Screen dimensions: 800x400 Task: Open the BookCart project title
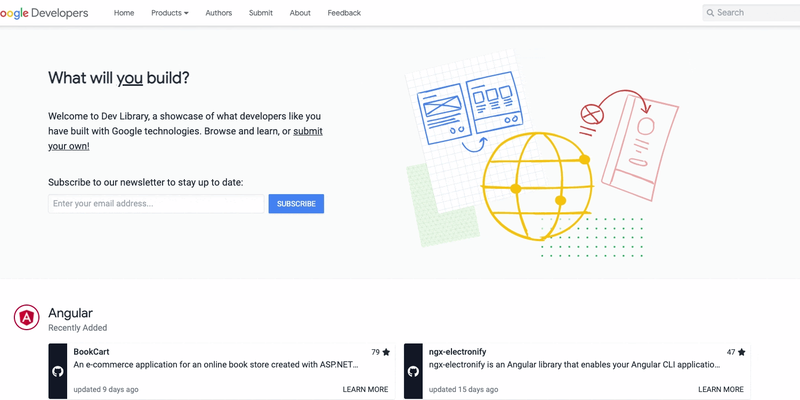(x=91, y=352)
